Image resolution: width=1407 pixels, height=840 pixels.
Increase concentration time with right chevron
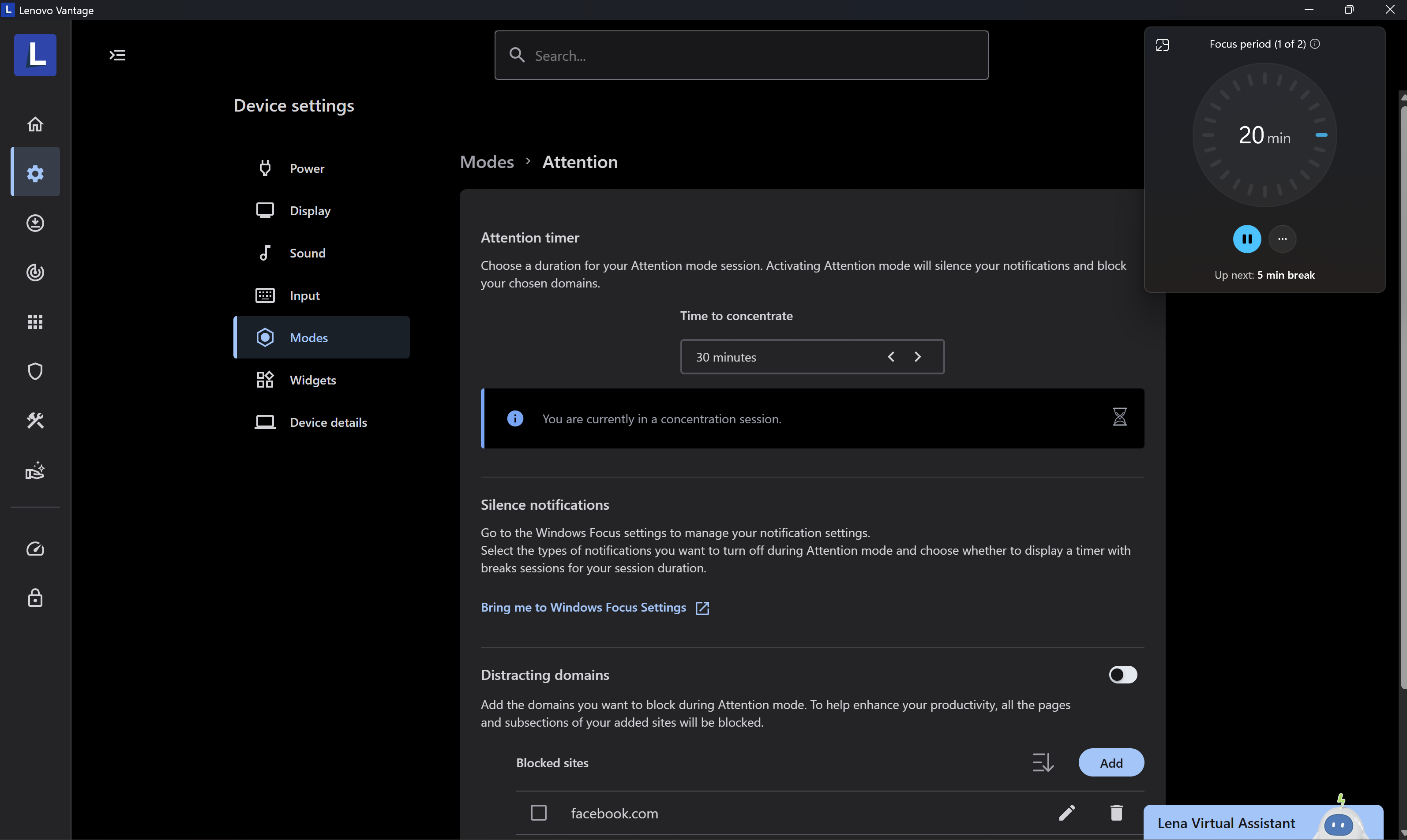(x=917, y=357)
